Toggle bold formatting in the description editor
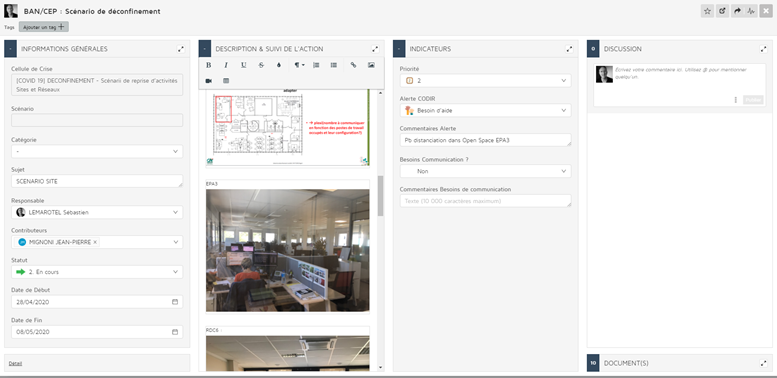Screen dimensions: 777x378 (209, 65)
